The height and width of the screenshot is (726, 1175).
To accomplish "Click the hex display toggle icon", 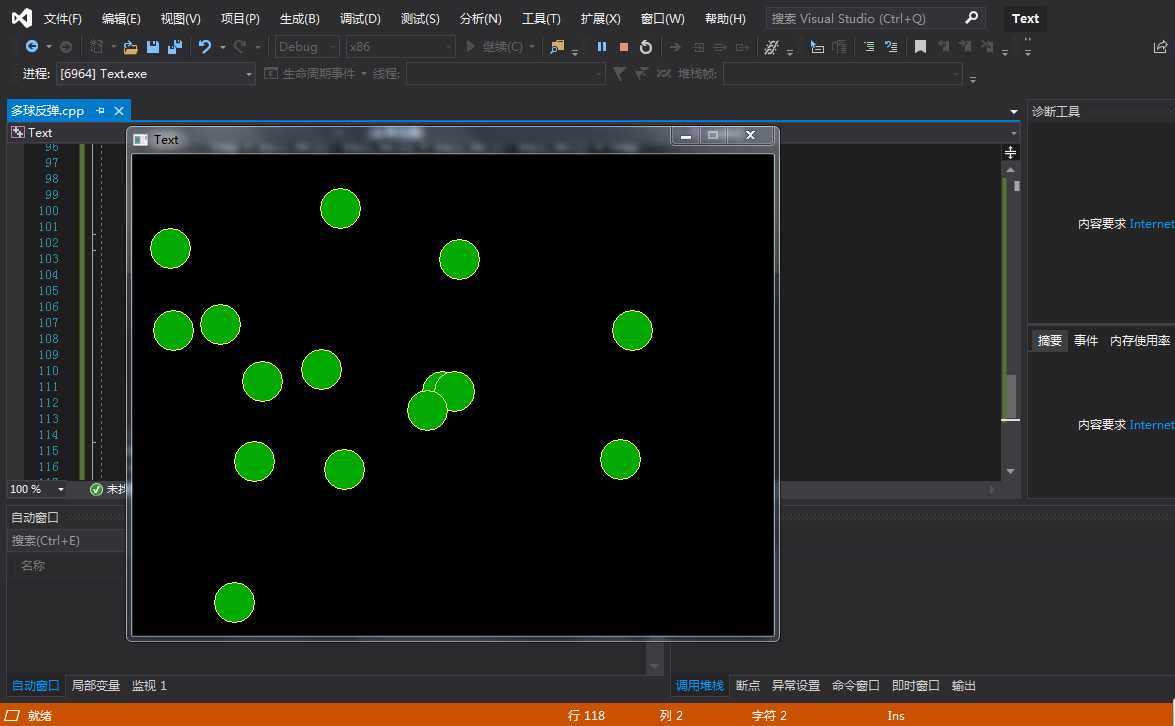I will coord(771,46).
